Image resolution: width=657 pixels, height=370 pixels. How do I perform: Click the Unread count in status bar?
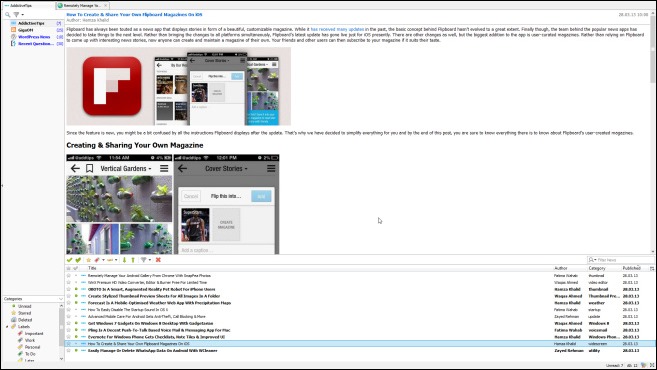tap(614, 365)
